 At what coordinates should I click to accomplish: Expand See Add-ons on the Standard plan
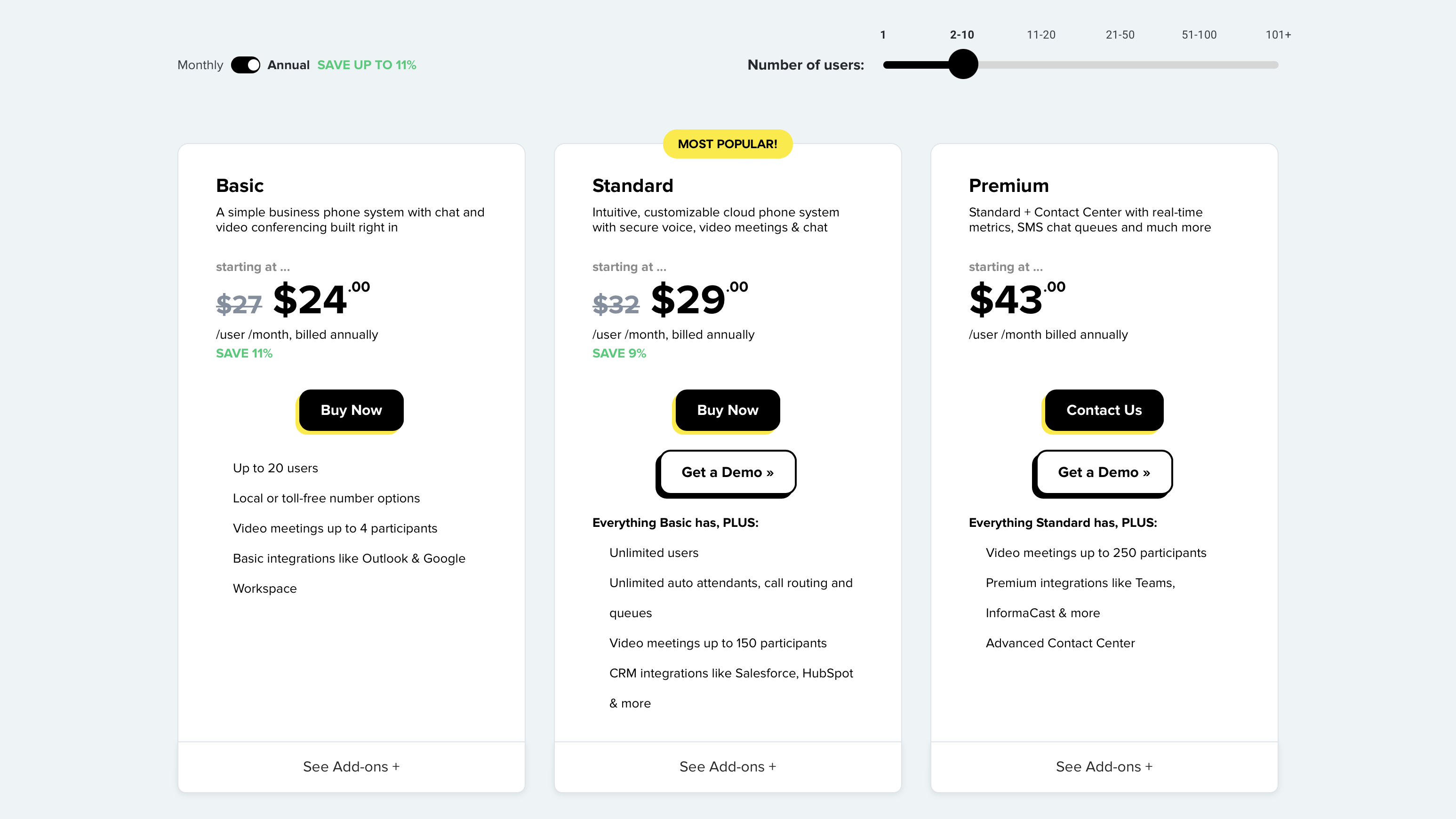click(x=728, y=766)
